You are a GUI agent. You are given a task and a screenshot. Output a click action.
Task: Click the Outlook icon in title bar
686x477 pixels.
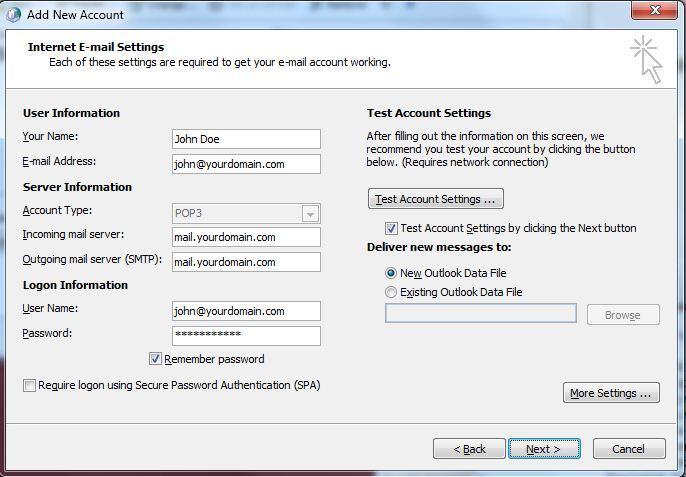point(13,14)
